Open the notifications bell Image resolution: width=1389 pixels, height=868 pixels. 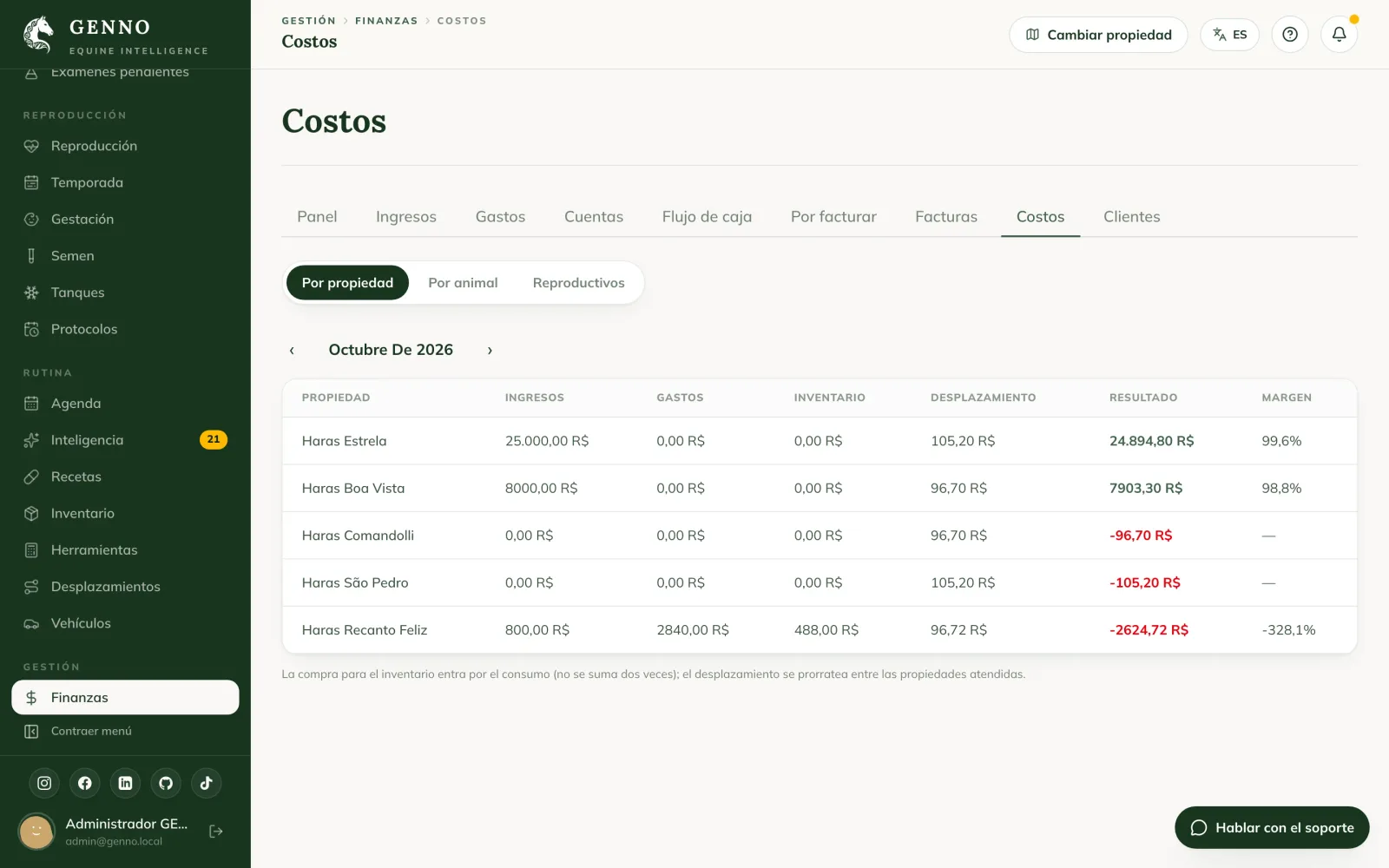(x=1339, y=35)
